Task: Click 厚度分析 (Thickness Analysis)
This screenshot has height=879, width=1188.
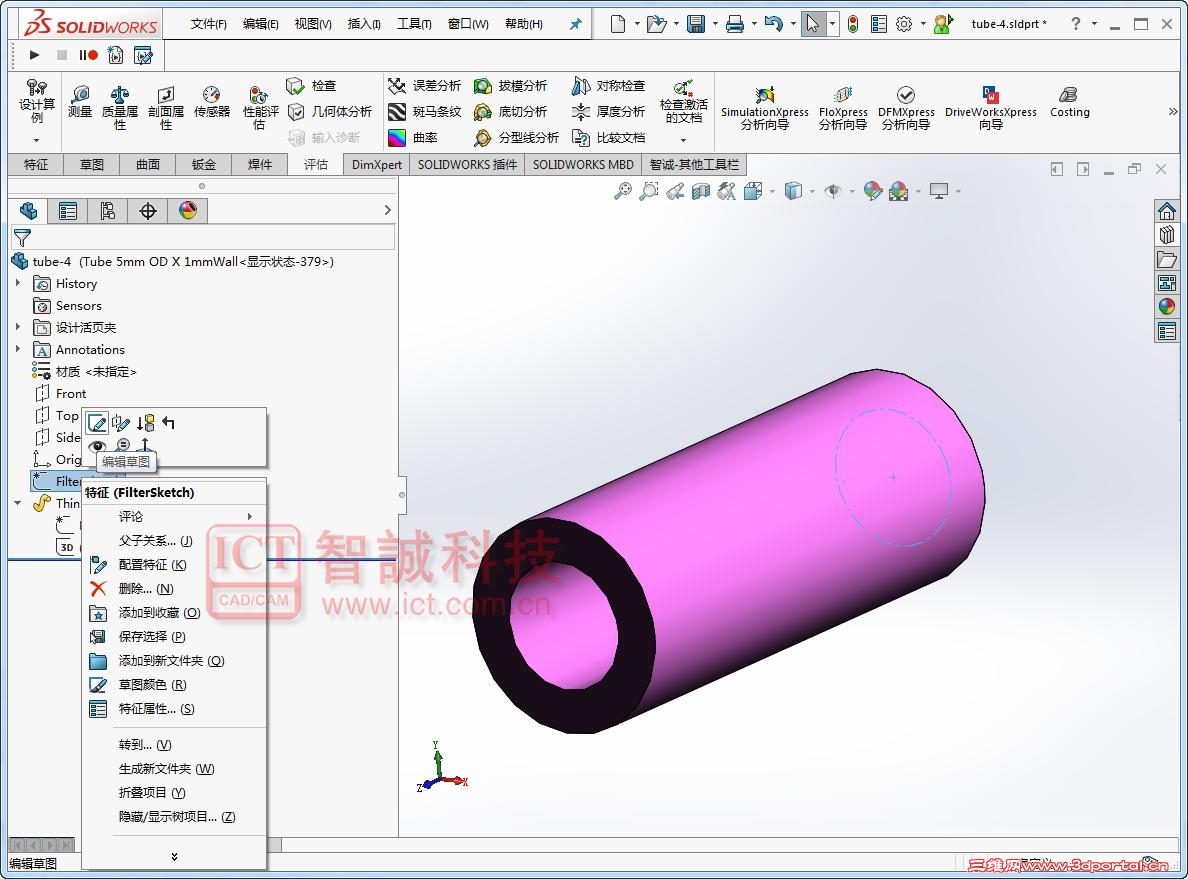Action: 608,111
